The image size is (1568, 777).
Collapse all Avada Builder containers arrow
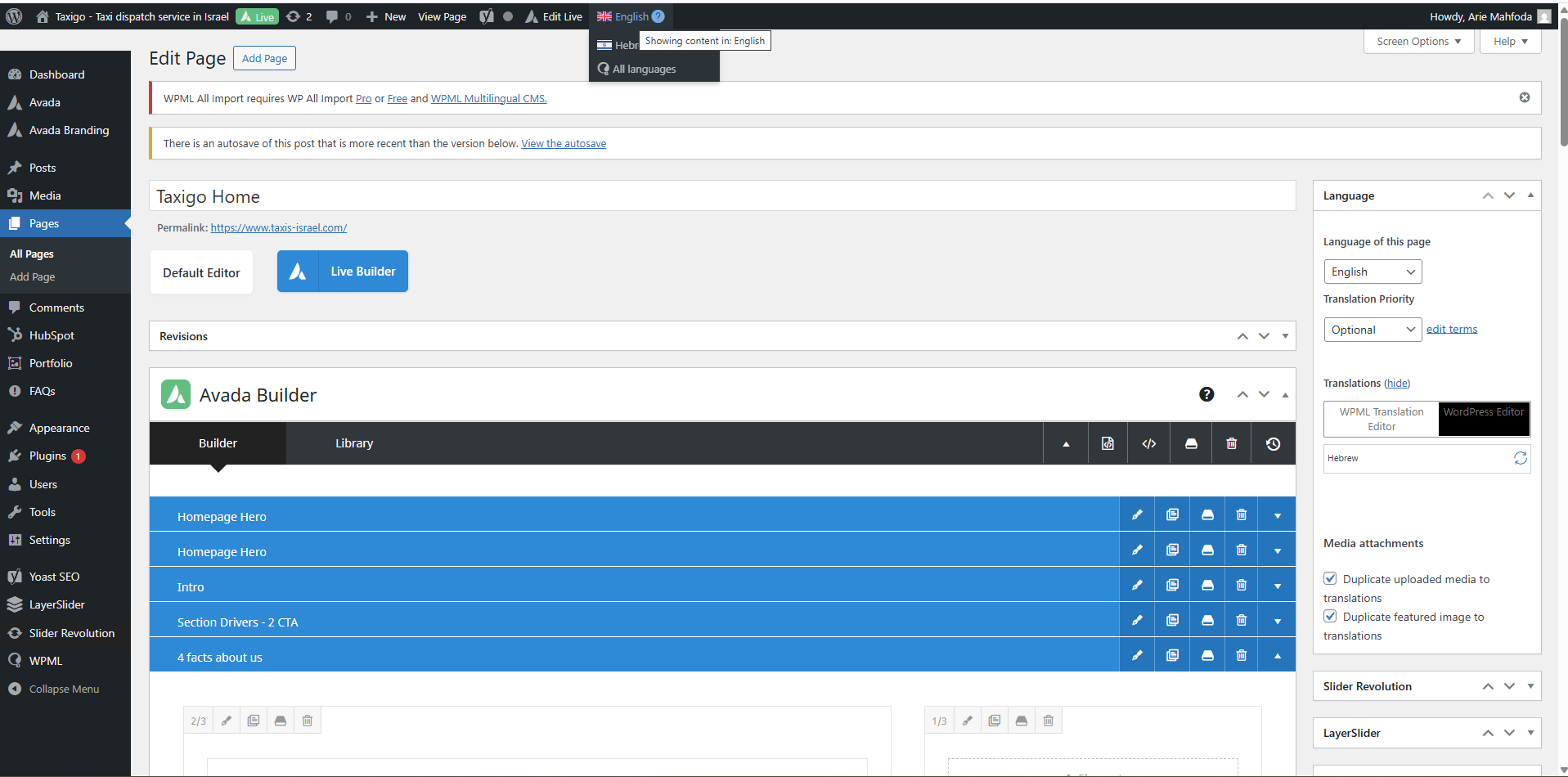tap(1066, 443)
